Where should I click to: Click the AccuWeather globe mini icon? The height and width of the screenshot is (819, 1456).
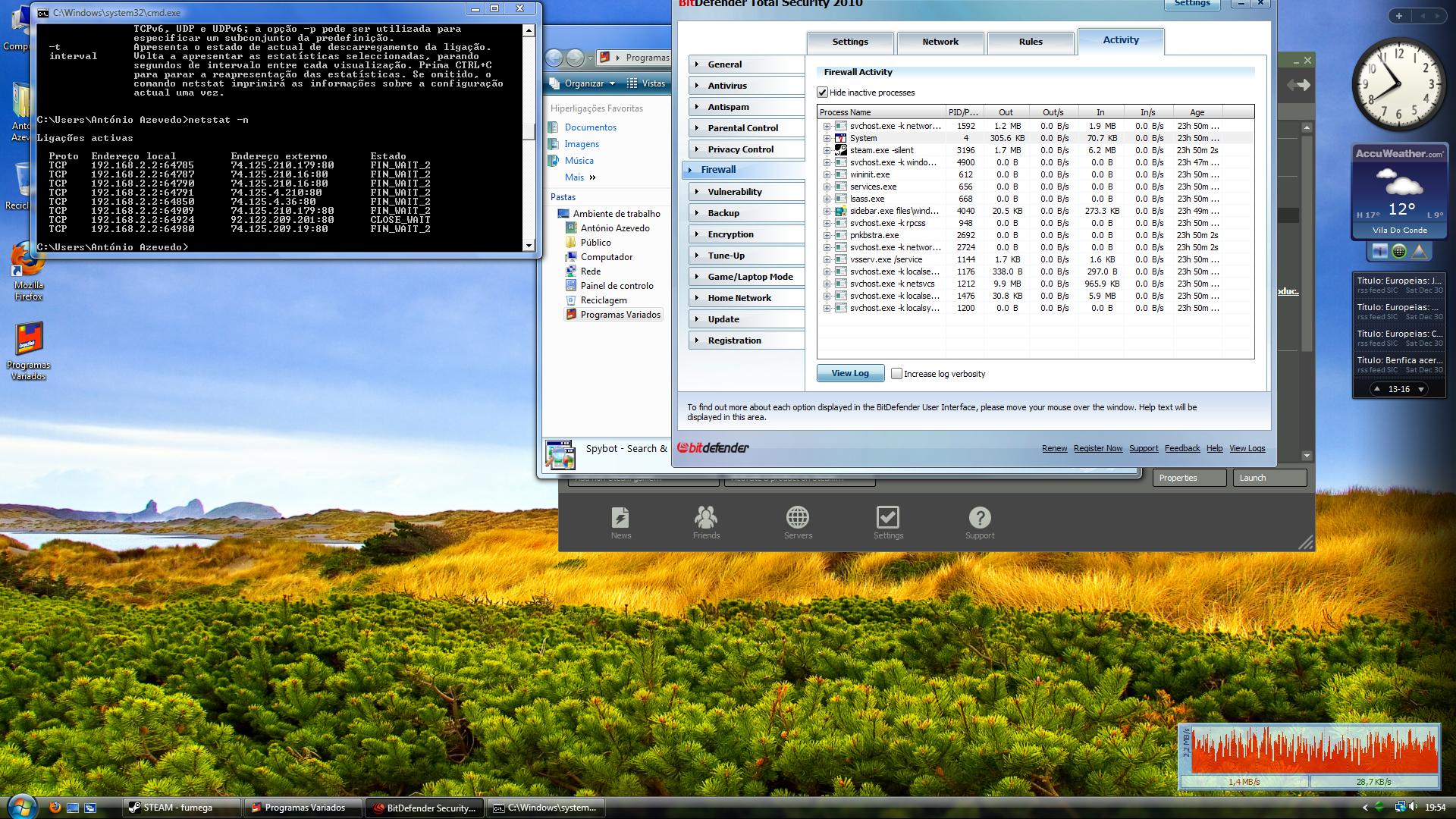(1399, 251)
